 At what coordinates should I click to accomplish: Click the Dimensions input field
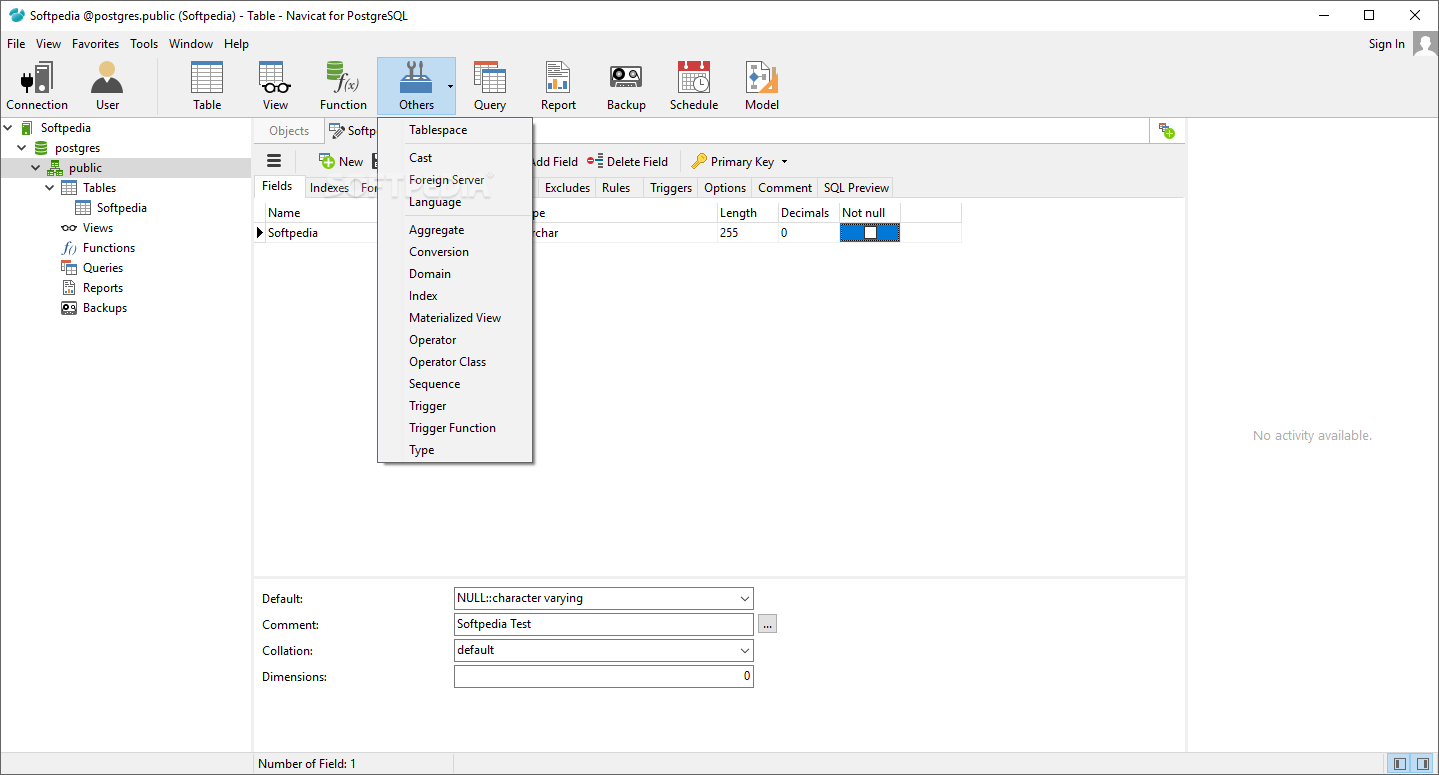[x=604, y=676]
